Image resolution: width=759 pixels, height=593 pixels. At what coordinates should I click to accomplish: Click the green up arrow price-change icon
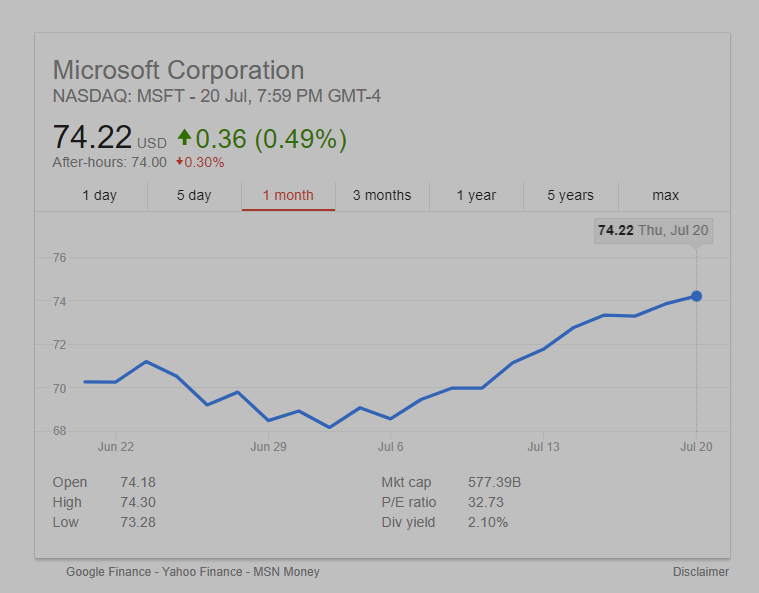point(184,138)
